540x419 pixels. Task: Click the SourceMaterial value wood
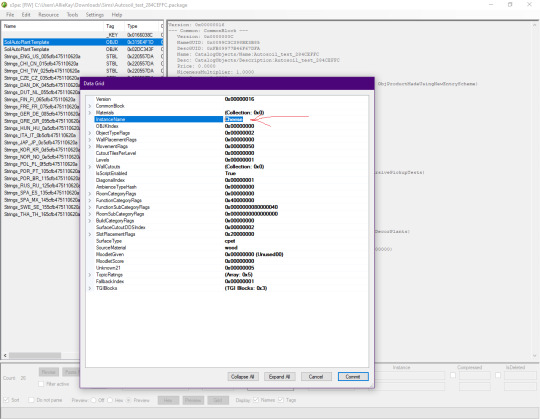click(231, 248)
